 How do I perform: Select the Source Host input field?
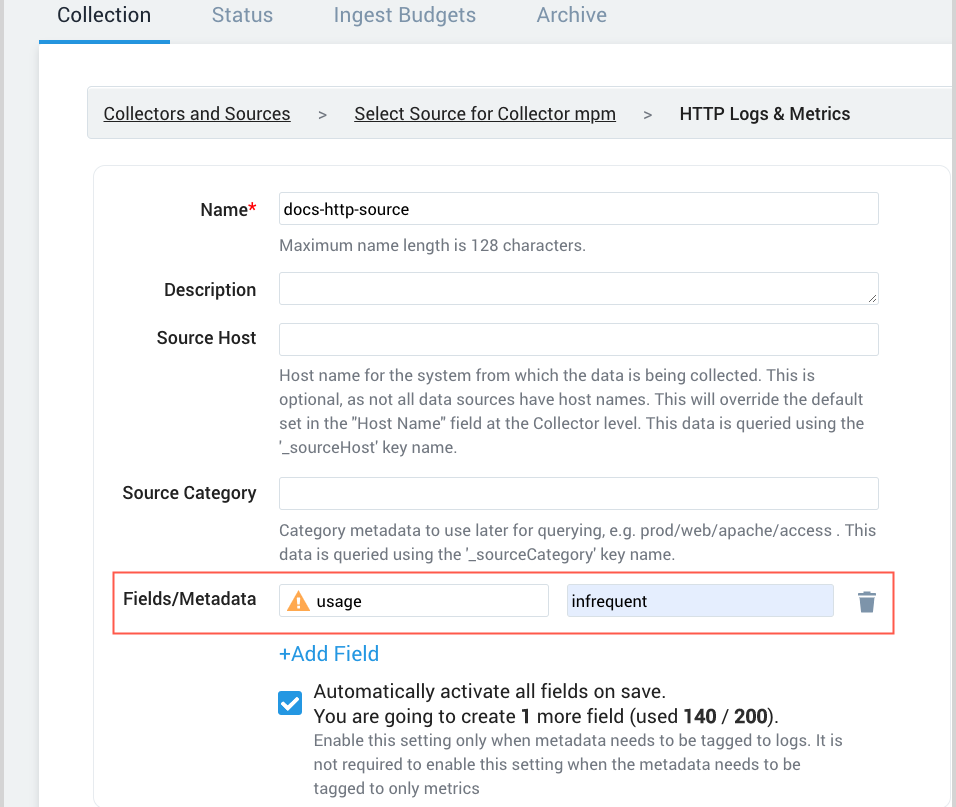(x=578, y=339)
